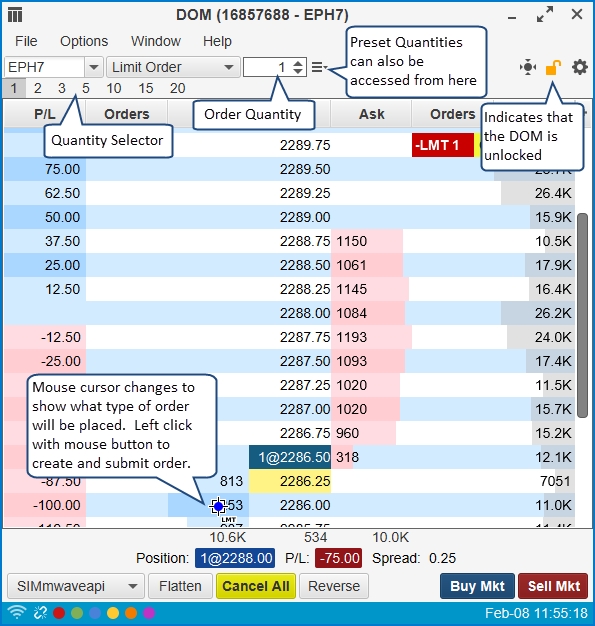Click the center-on-price crosshair icon

click(x=528, y=67)
